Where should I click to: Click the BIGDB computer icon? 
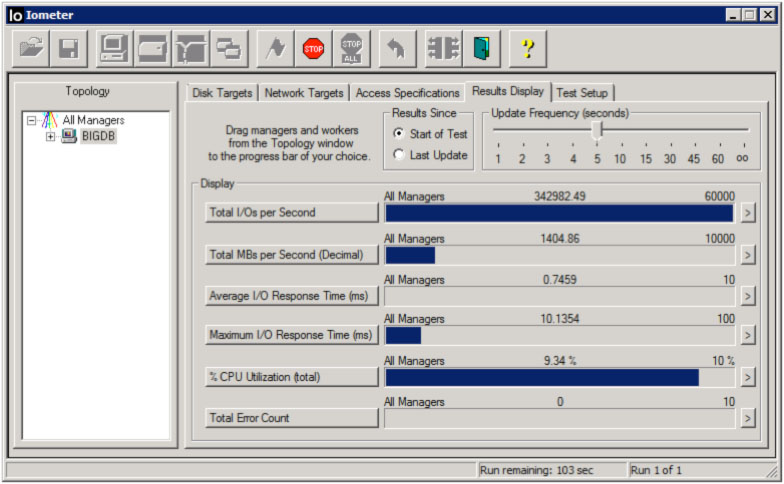(69, 136)
